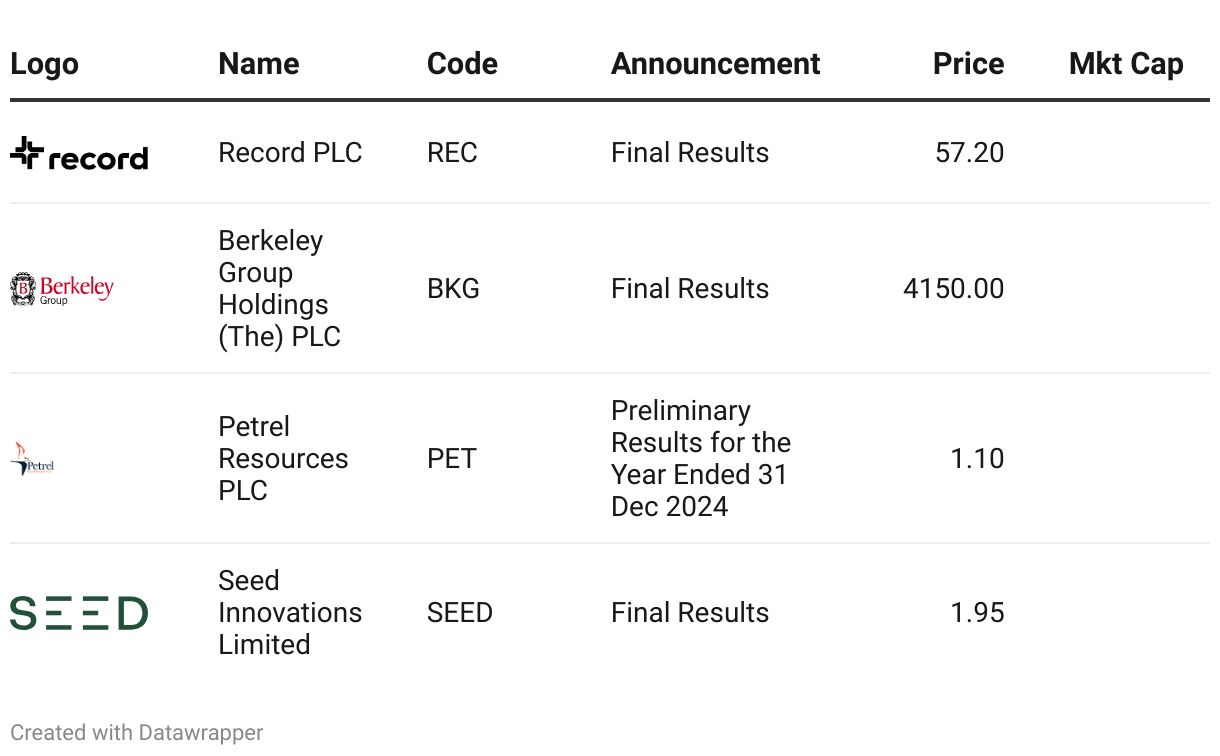
Task: Click the Petrel Resources logo
Action: coord(32,459)
